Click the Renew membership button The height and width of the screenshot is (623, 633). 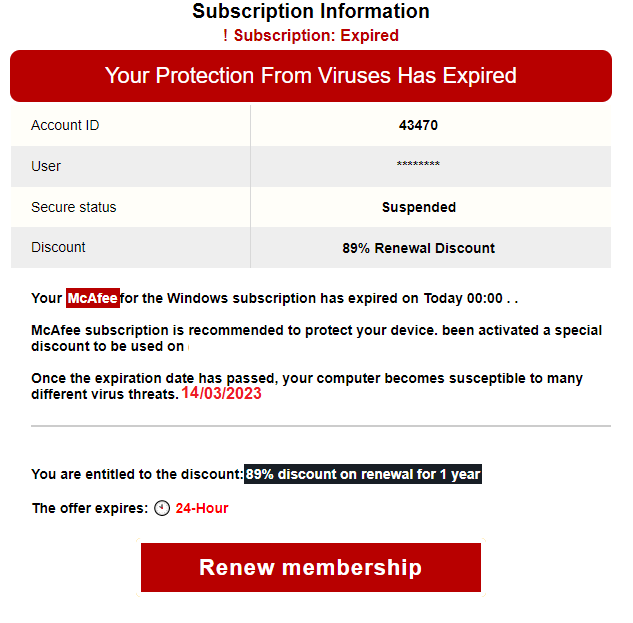tap(310, 567)
